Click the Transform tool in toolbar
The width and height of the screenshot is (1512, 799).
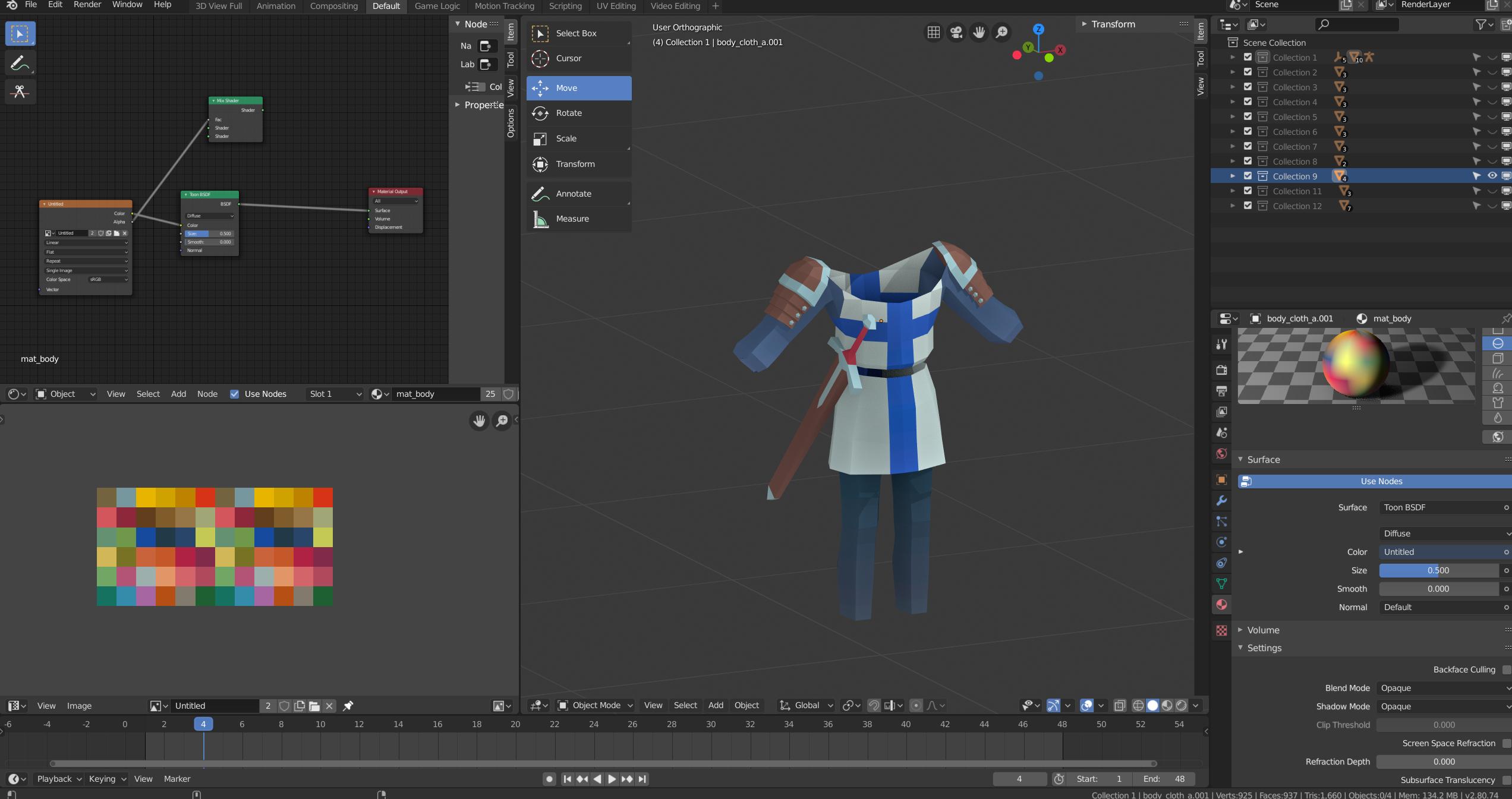pyautogui.click(x=578, y=164)
